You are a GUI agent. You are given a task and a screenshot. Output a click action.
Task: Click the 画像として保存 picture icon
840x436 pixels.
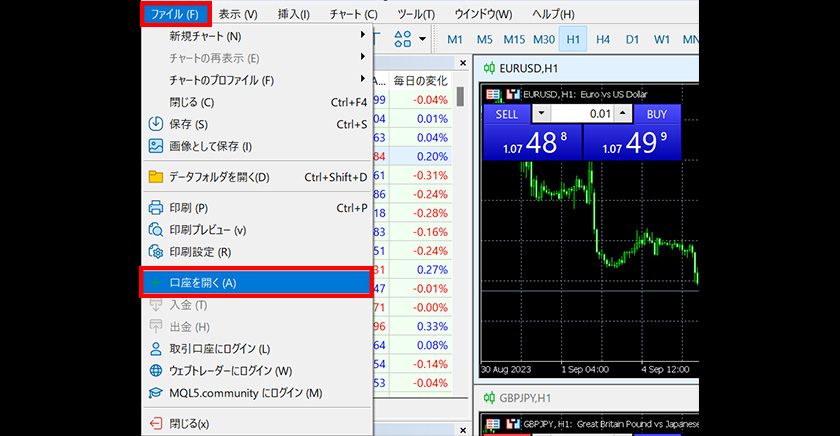pyautogui.click(x=155, y=146)
